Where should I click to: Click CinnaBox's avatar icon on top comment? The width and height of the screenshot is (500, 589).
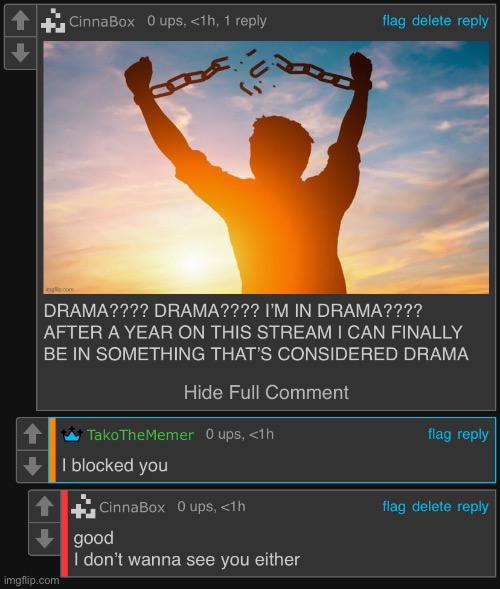pyautogui.click(x=53, y=21)
